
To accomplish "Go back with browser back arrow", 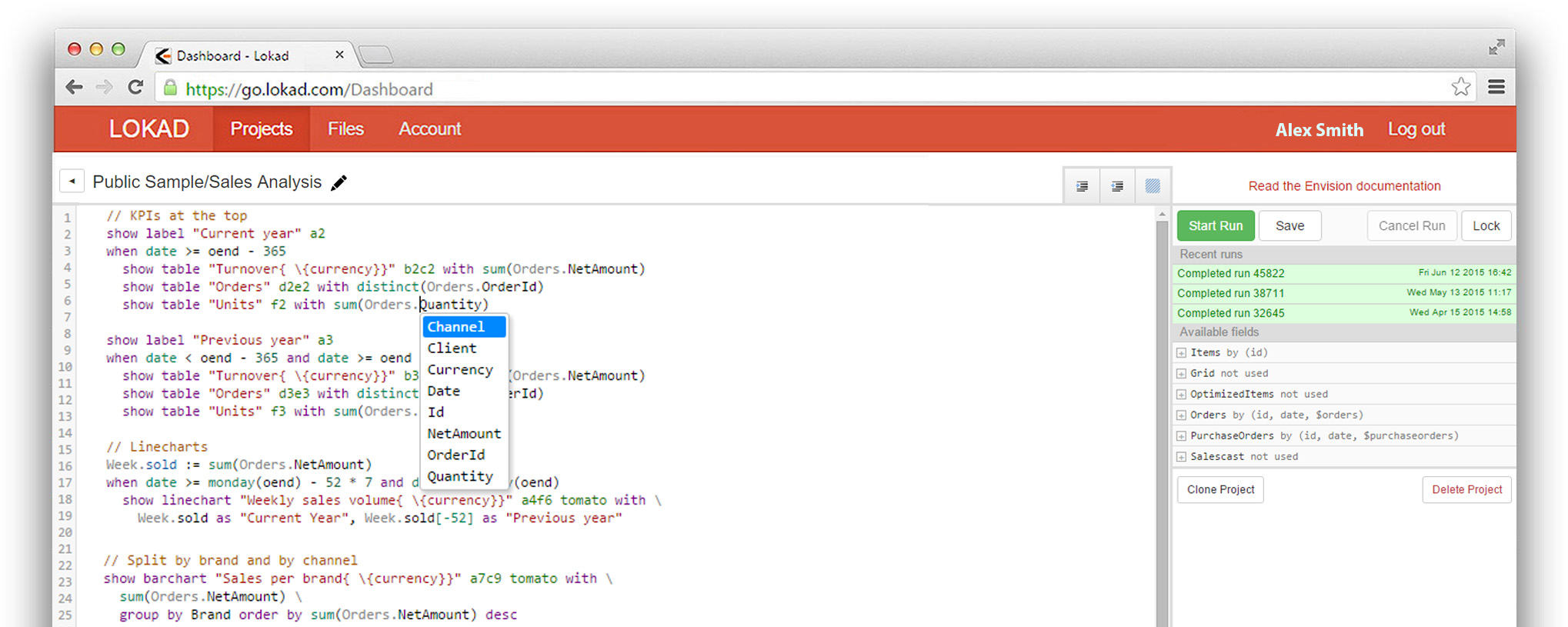I will pyautogui.click(x=74, y=88).
